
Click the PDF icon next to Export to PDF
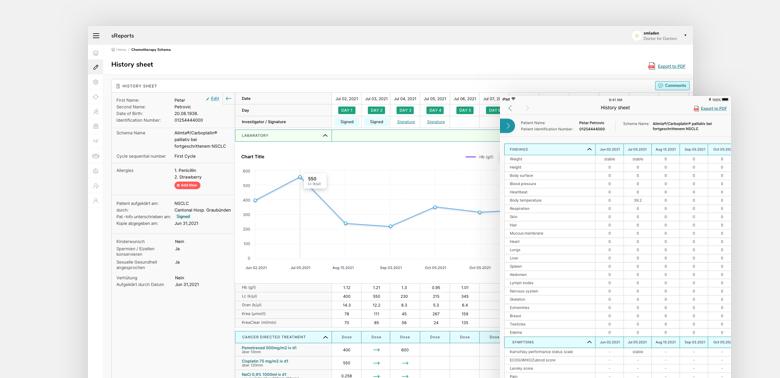(651, 66)
